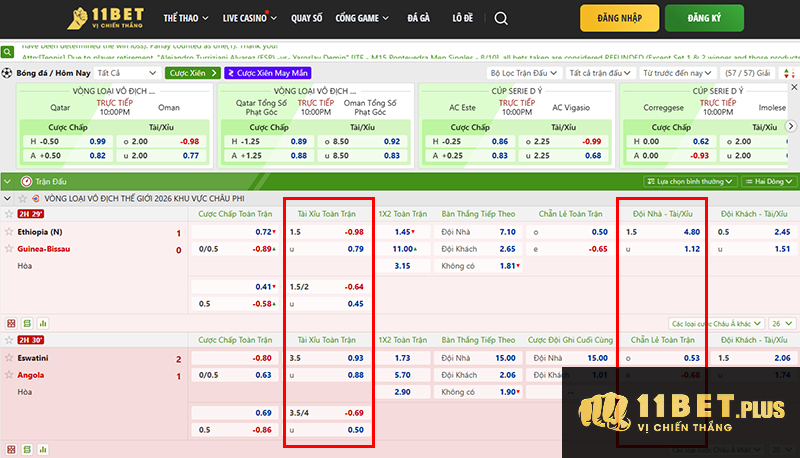Click the lightning icon on Cược Xiên May Mắn
Viewport: 800px width, 458px height.
coord(231,73)
